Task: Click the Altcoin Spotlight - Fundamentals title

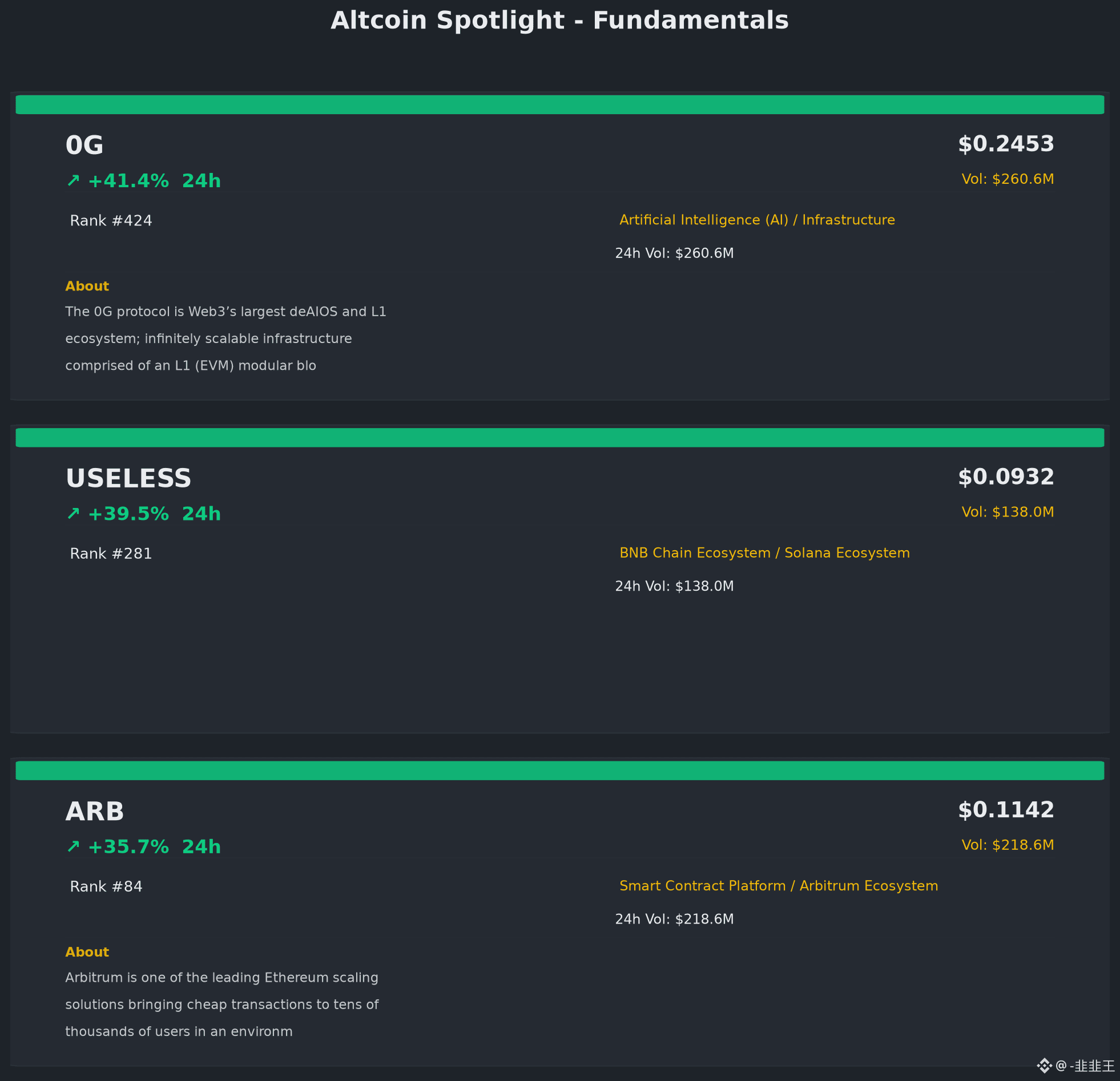Action: pos(560,21)
